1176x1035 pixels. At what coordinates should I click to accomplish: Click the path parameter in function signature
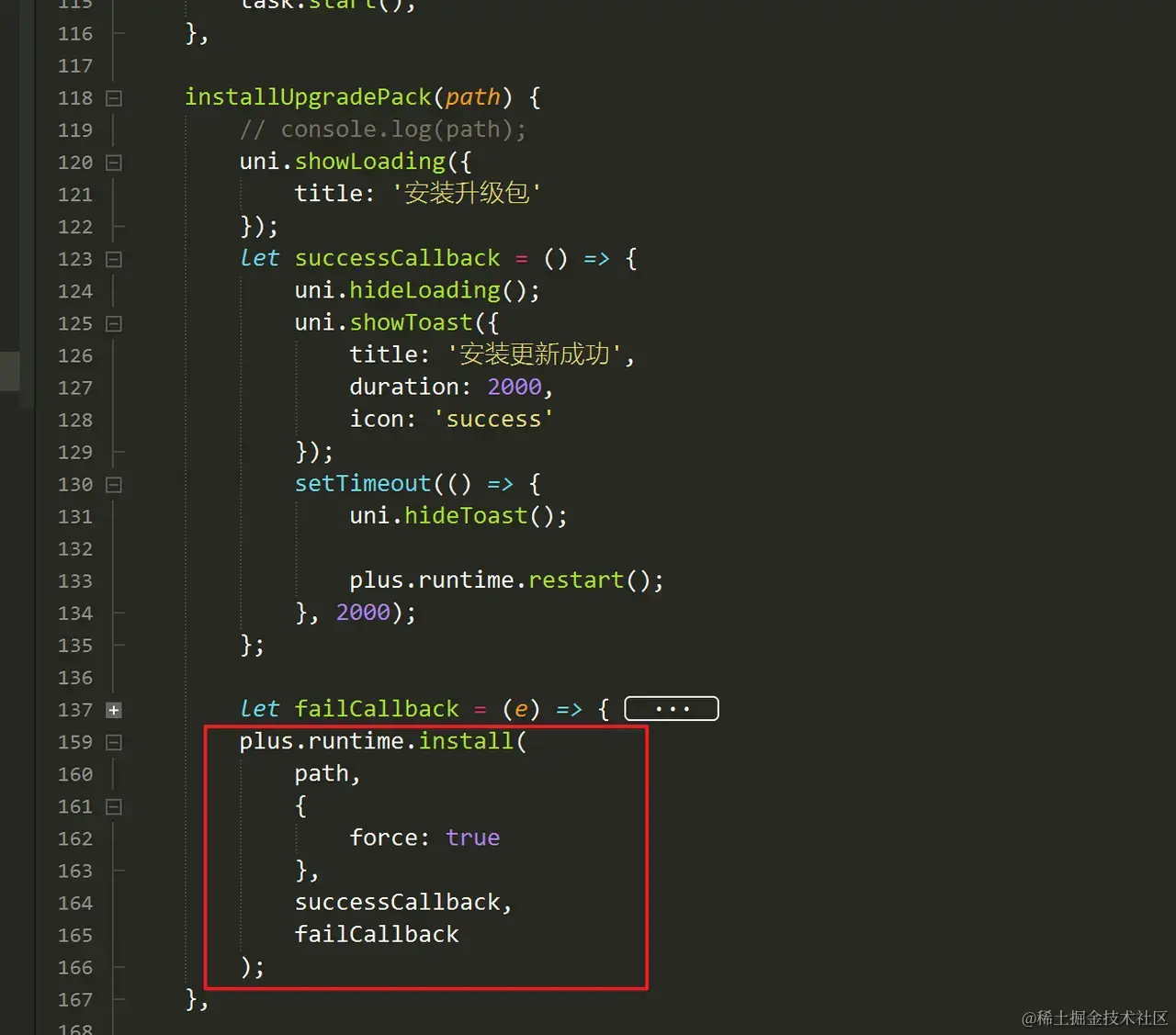click(x=472, y=97)
